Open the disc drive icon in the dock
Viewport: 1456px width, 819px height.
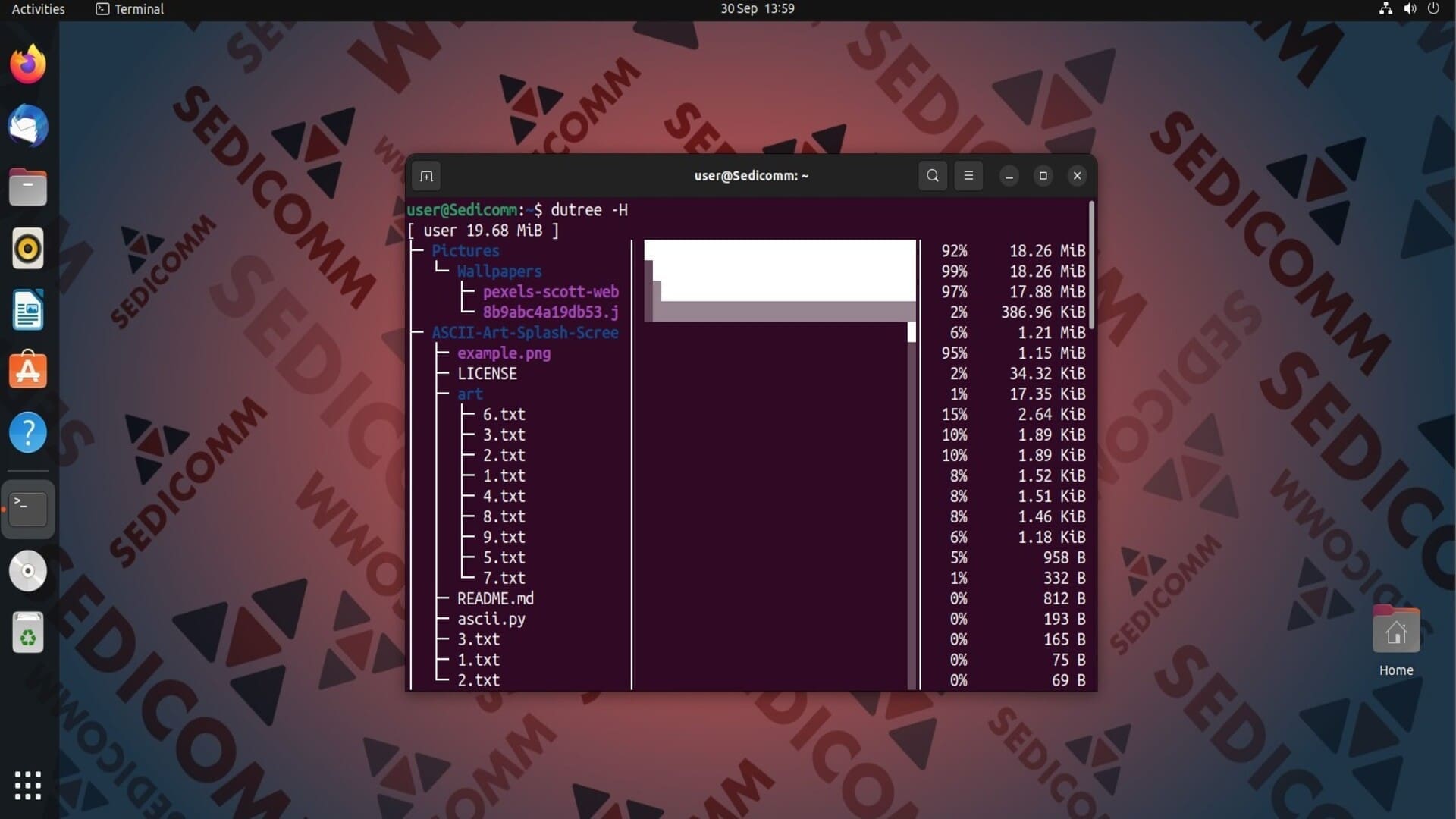28,571
